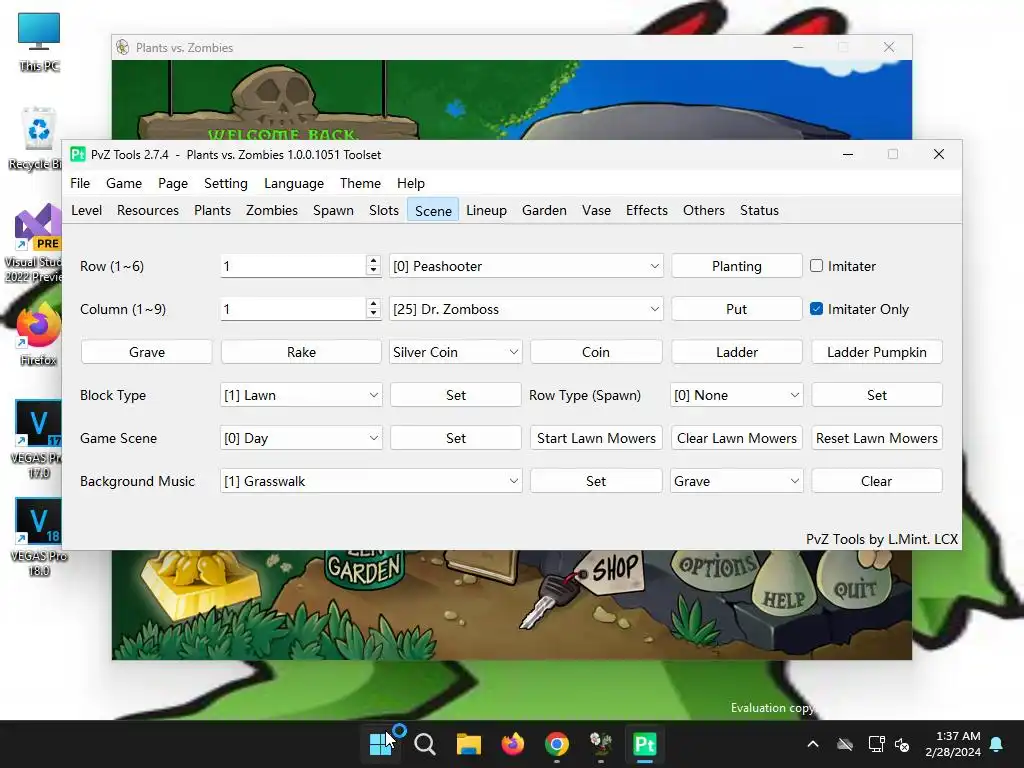This screenshot has height=768, width=1024.
Task: Open the Setting menu
Action: pyautogui.click(x=226, y=184)
